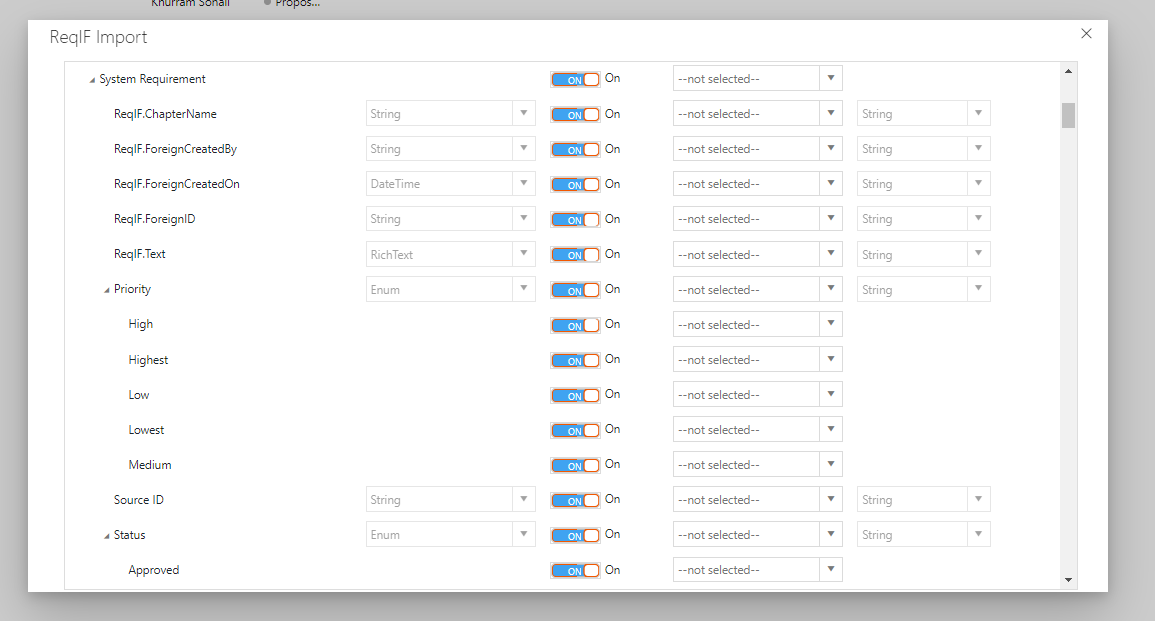1155x621 pixels.
Task: Click the scrollbar down arrow
Action: [x=1068, y=579]
